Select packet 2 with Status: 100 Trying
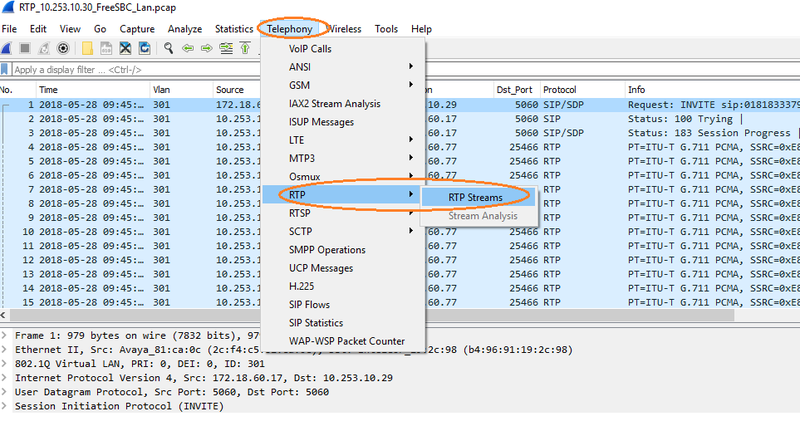The image size is (800, 426). click(x=400, y=119)
